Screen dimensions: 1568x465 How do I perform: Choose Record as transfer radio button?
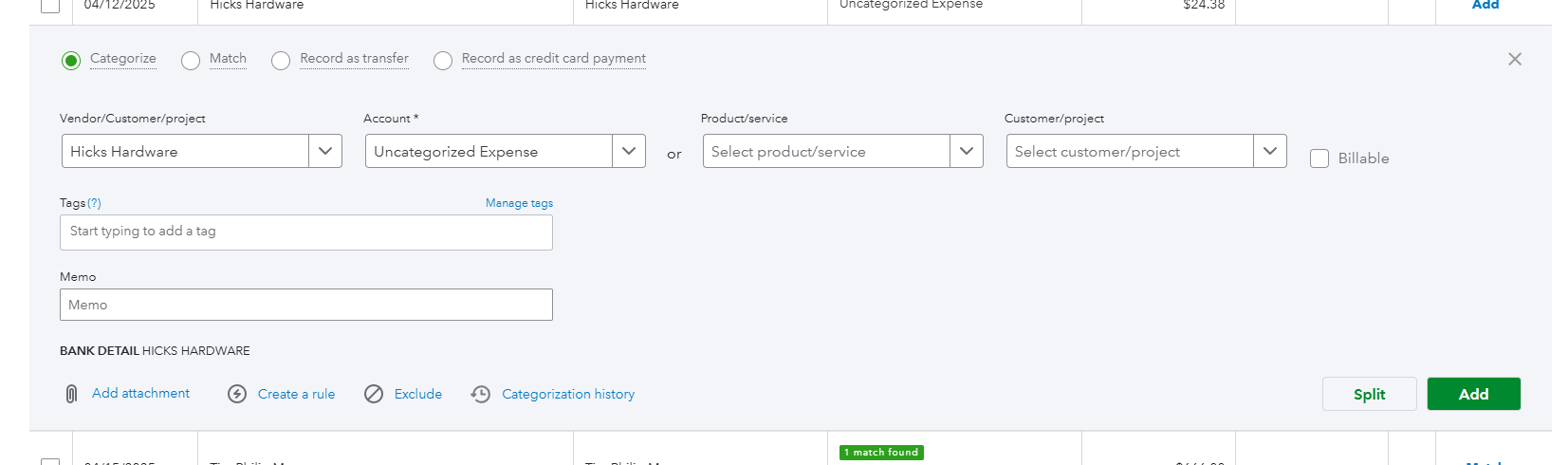(281, 61)
